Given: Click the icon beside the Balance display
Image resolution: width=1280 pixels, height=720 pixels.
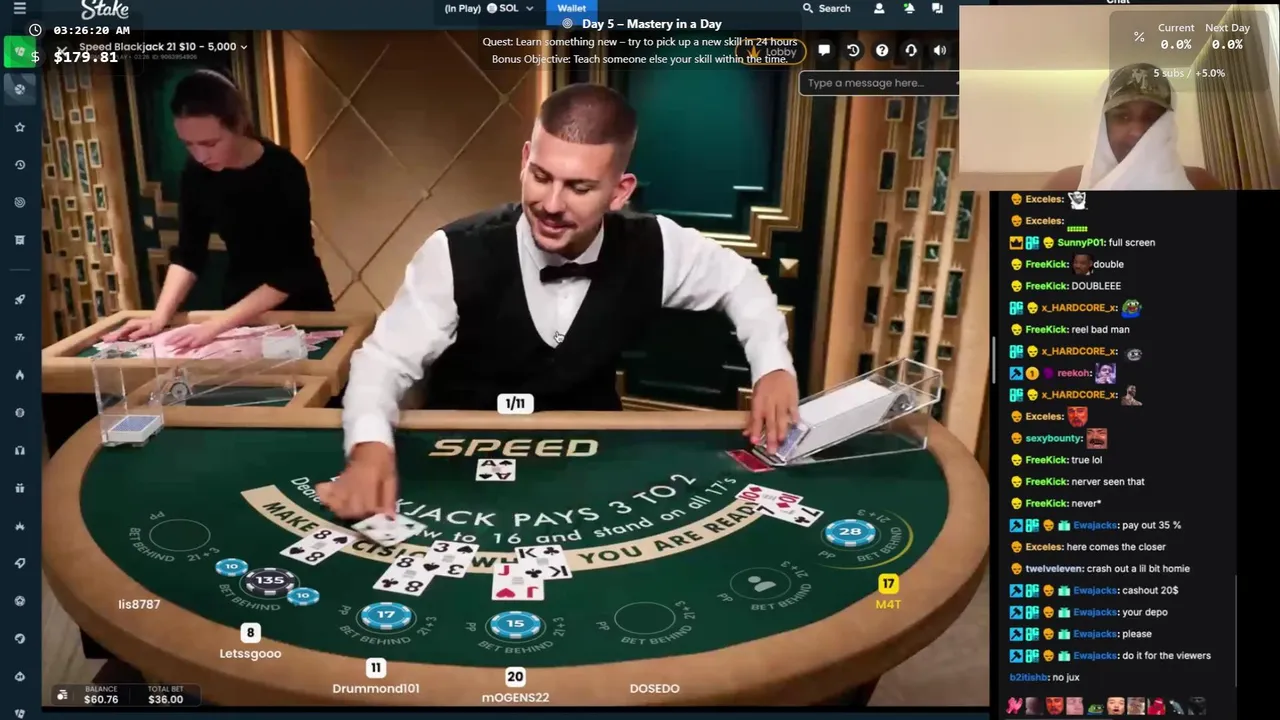Looking at the screenshot, I should pyautogui.click(x=62, y=695).
